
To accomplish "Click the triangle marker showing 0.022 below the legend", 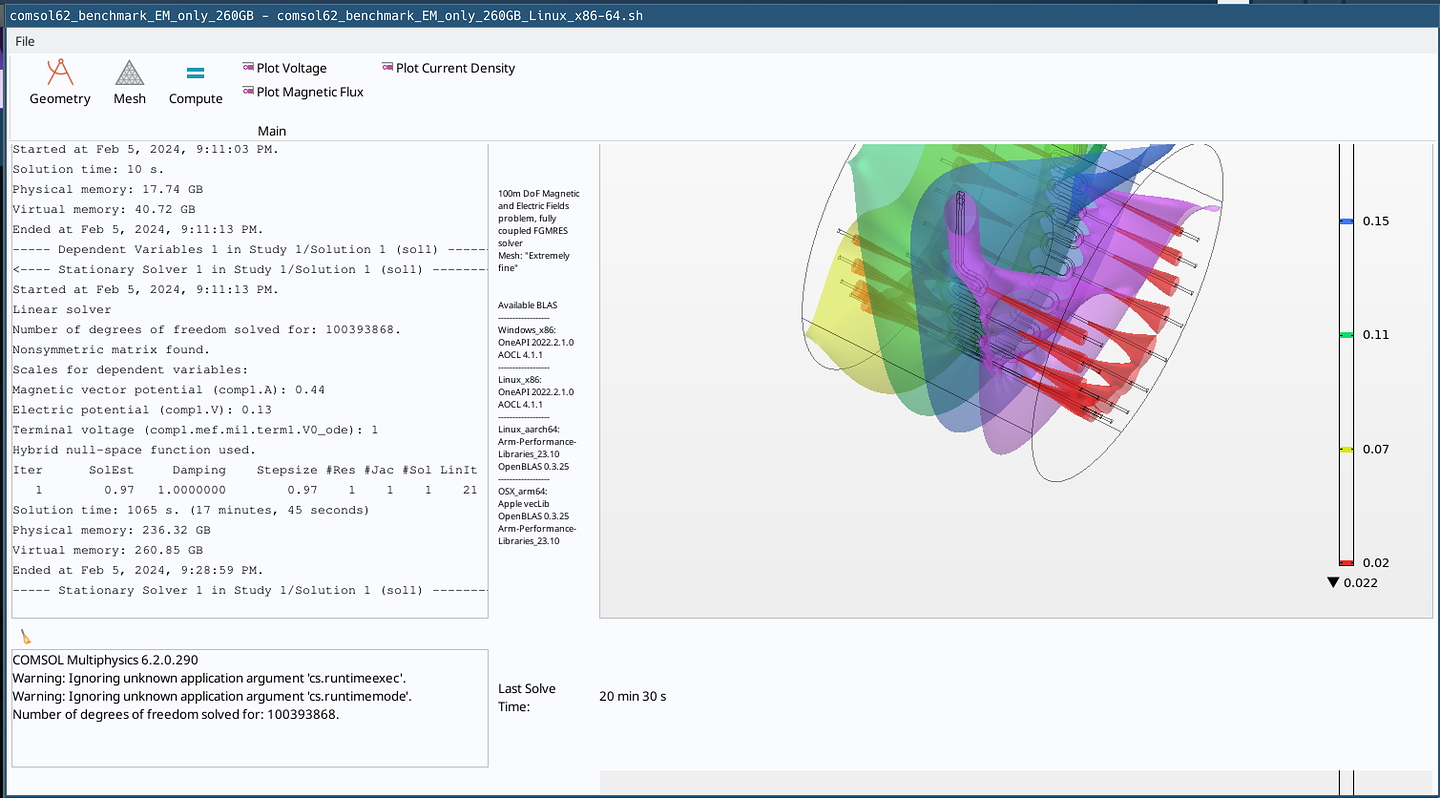I will 1334,582.
